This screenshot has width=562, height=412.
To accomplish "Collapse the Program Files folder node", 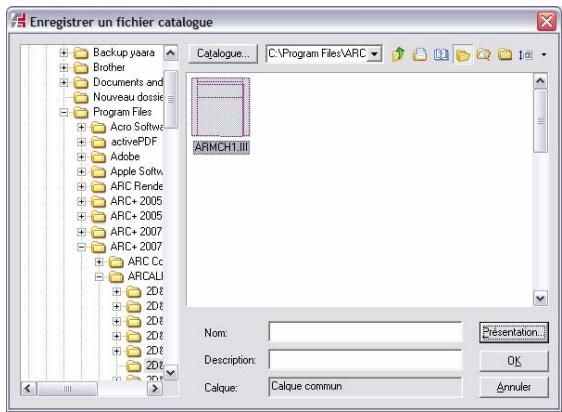I will pyautogui.click(x=64, y=112).
